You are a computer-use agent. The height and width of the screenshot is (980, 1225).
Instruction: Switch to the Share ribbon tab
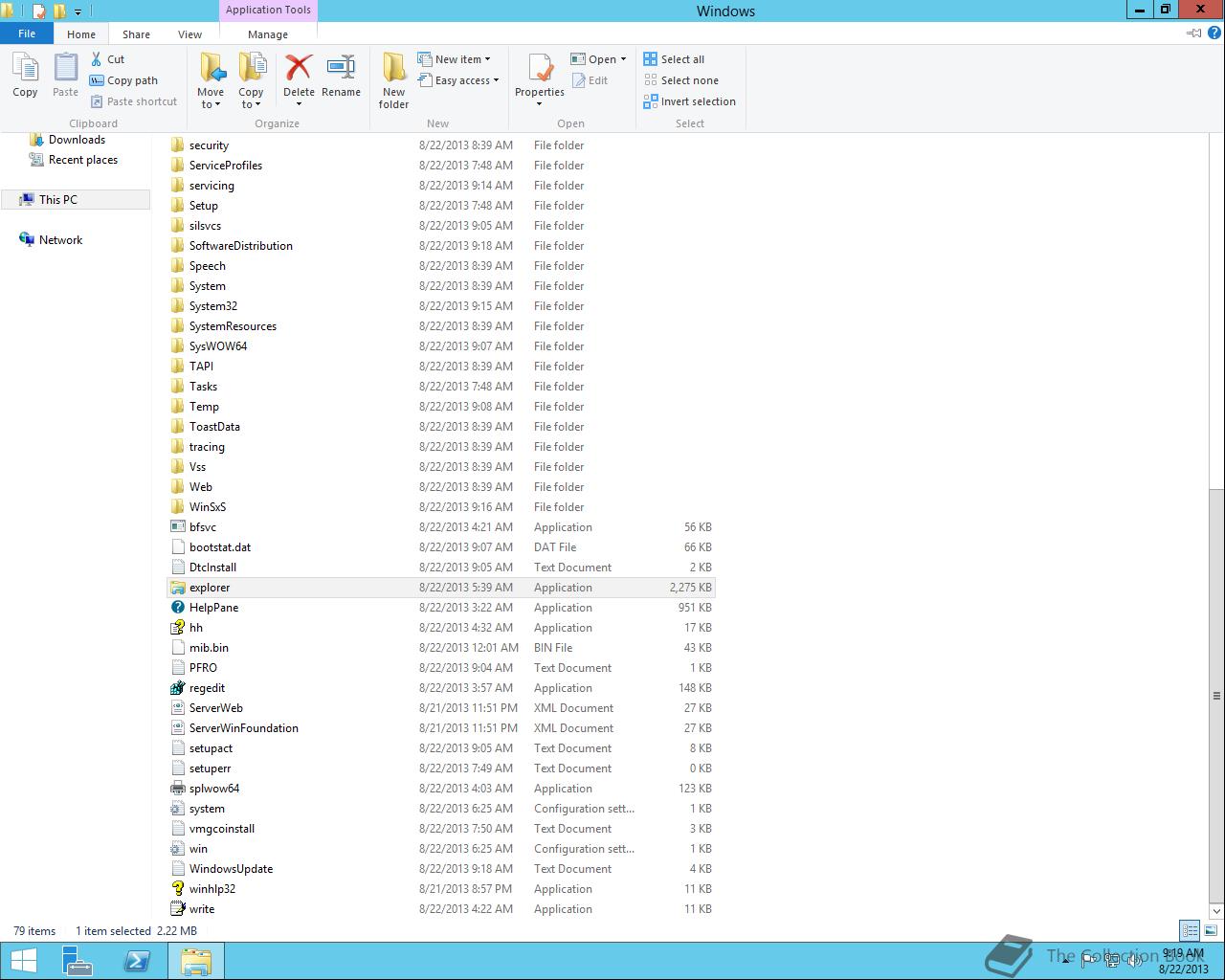point(136,33)
